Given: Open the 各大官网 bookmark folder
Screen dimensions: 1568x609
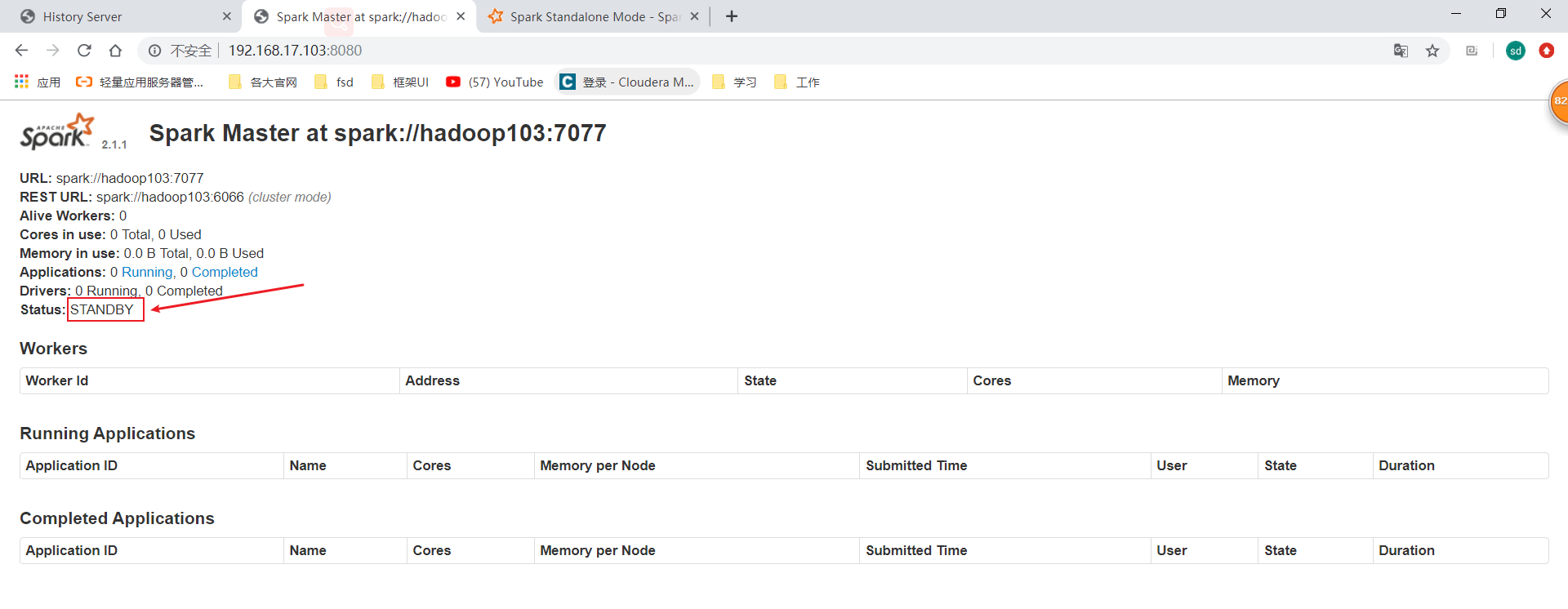Looking at the screenshot, I should tap(263, 82).
